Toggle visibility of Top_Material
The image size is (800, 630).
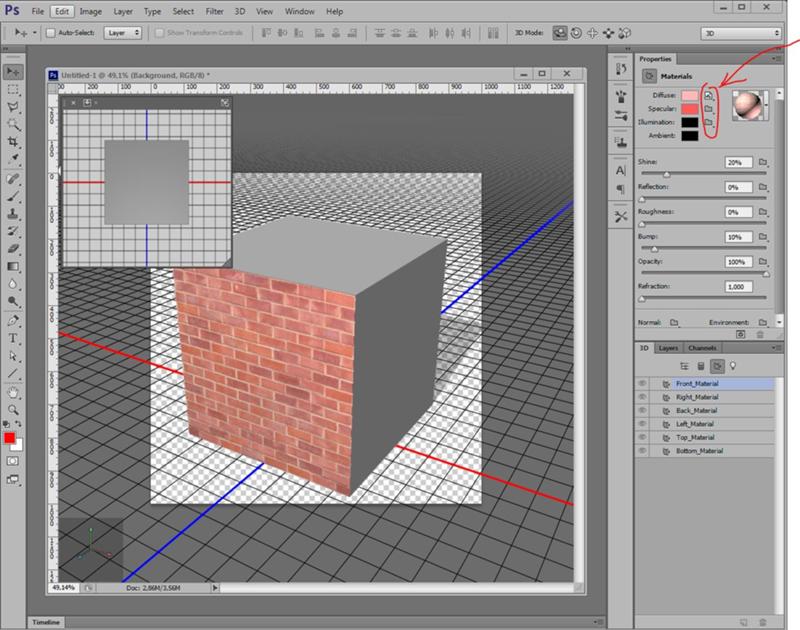642,437
